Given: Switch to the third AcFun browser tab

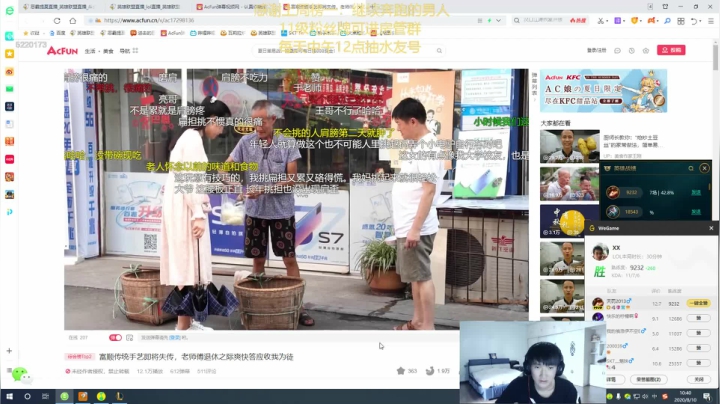Looking at the screenshot, I should (x=232, y=7).
